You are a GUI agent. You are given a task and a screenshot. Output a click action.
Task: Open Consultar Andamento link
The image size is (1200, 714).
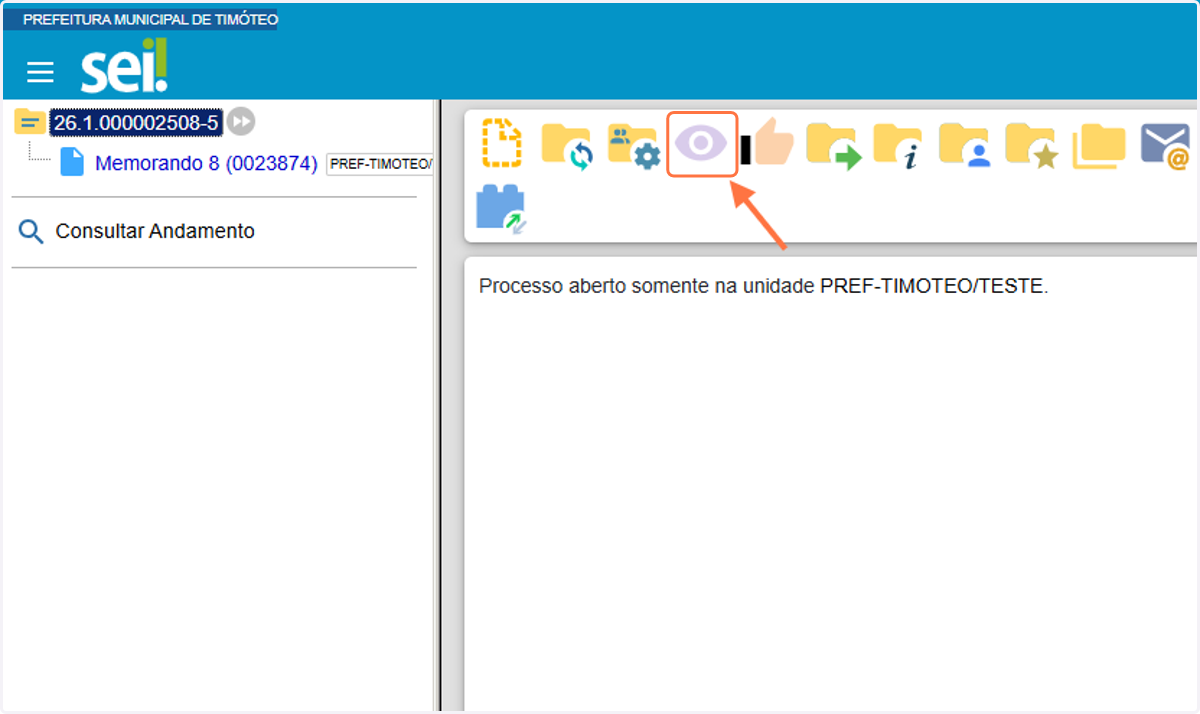click(155, 231)
